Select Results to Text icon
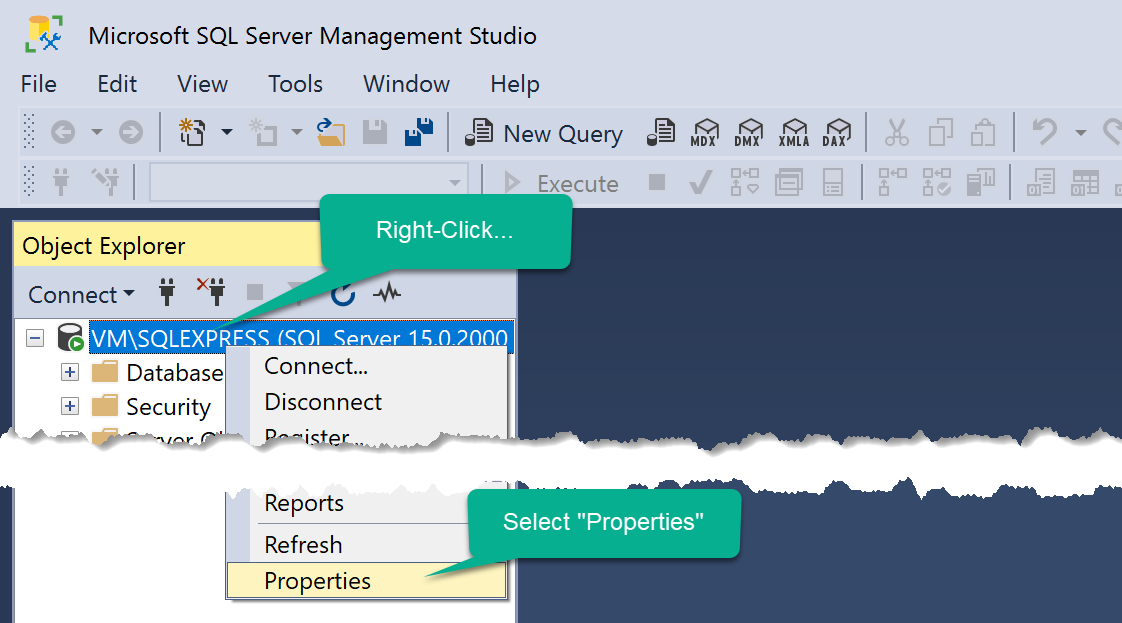Image resolution: width=1122 pixels, height=623 pixels. [1041, 182]
